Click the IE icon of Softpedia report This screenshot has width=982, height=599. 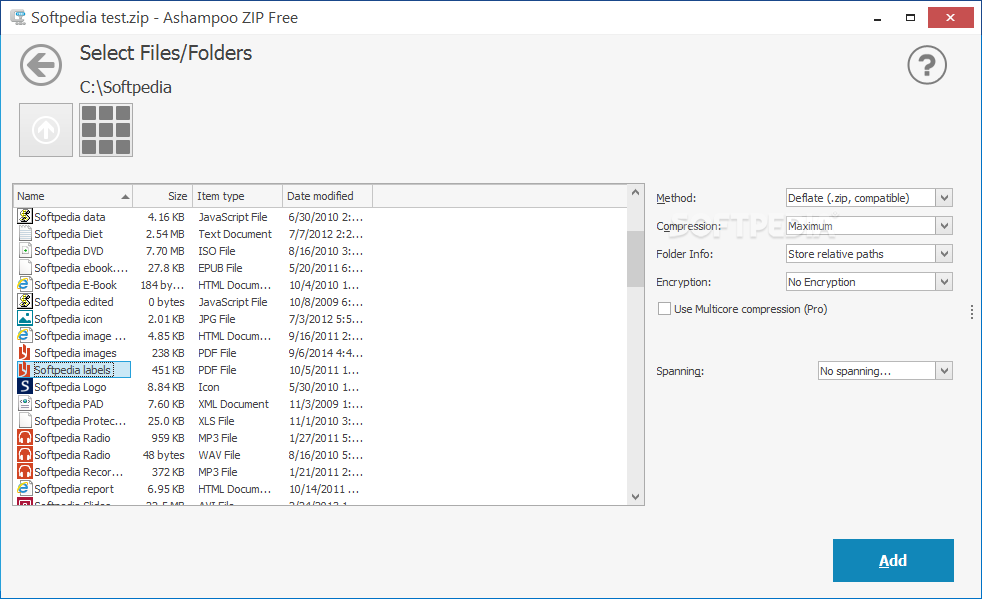pos(24,488)
